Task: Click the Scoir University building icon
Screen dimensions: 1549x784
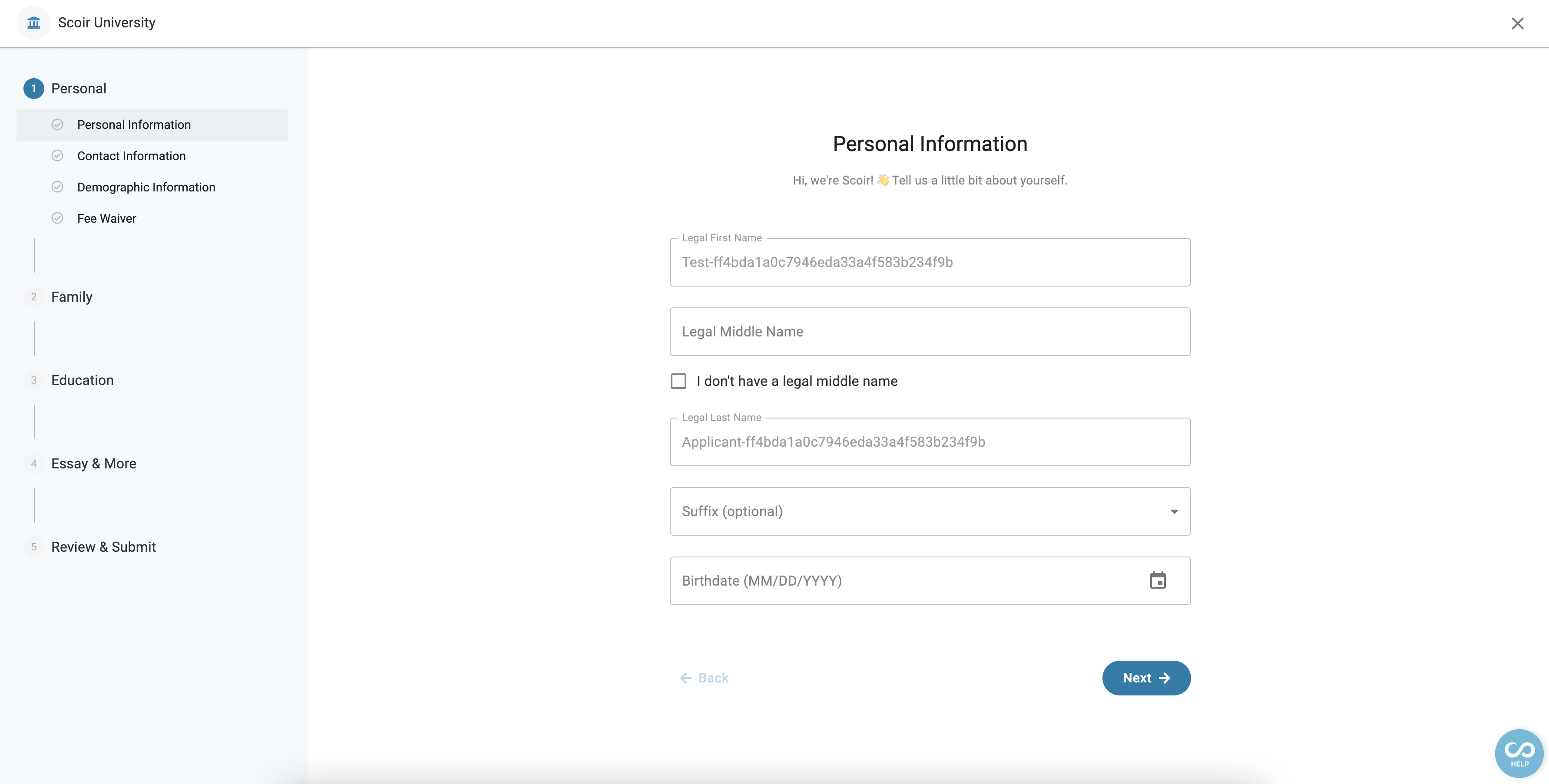Action: (34, 23)
